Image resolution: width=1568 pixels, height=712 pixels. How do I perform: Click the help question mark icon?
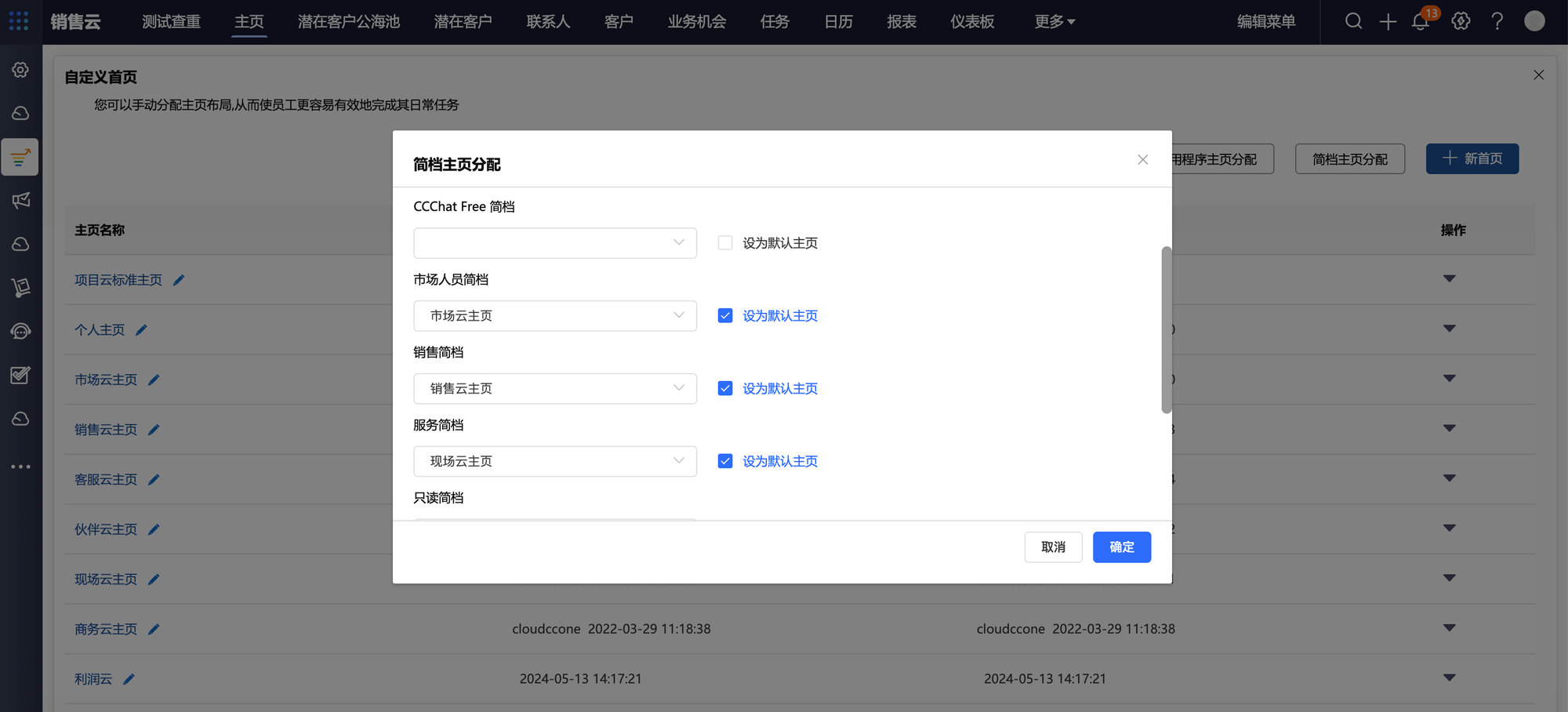point(1497,21)
